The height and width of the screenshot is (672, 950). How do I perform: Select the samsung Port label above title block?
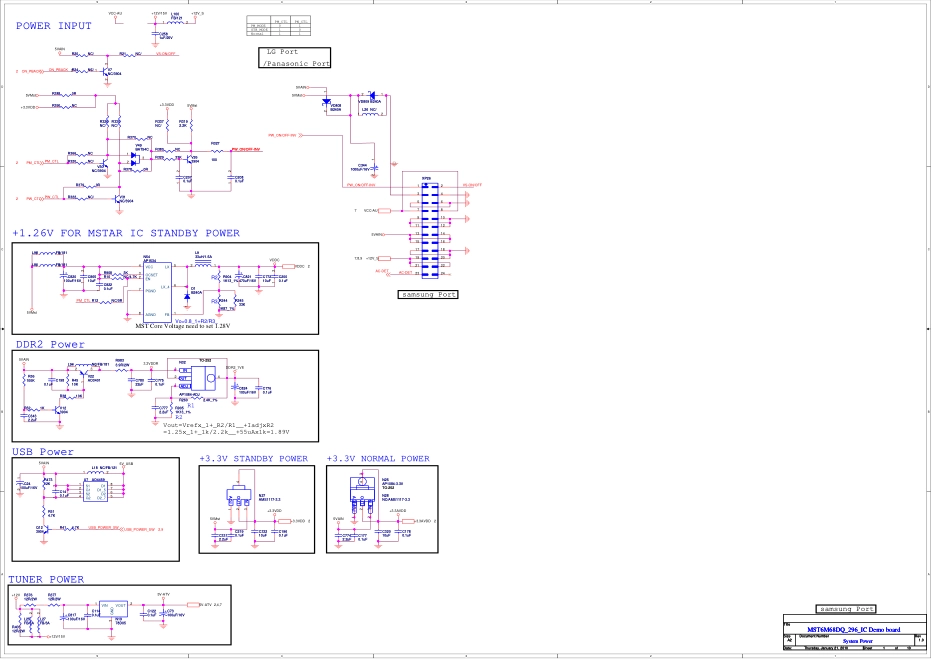(x=845, y=609)
